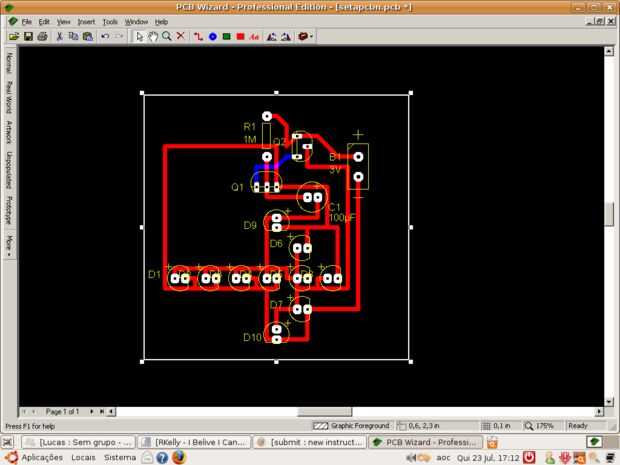Screen dimensions: 620x465
Task: Click the horizontal scrollbar right arrow
Action: pos(599,412)
